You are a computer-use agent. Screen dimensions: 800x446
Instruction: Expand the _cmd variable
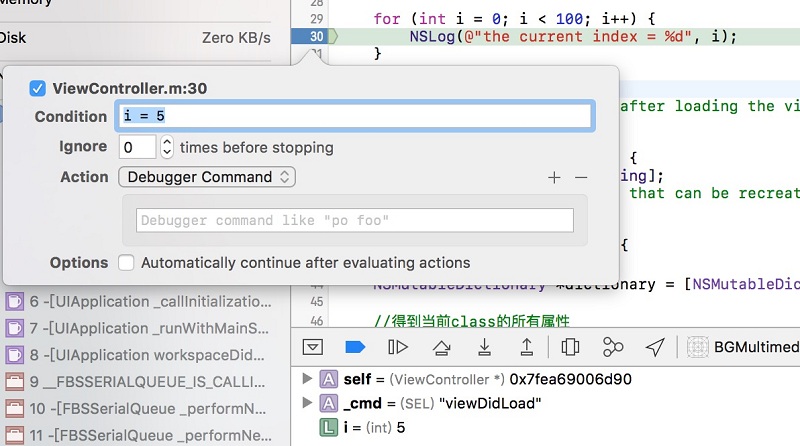coord(306,403)
